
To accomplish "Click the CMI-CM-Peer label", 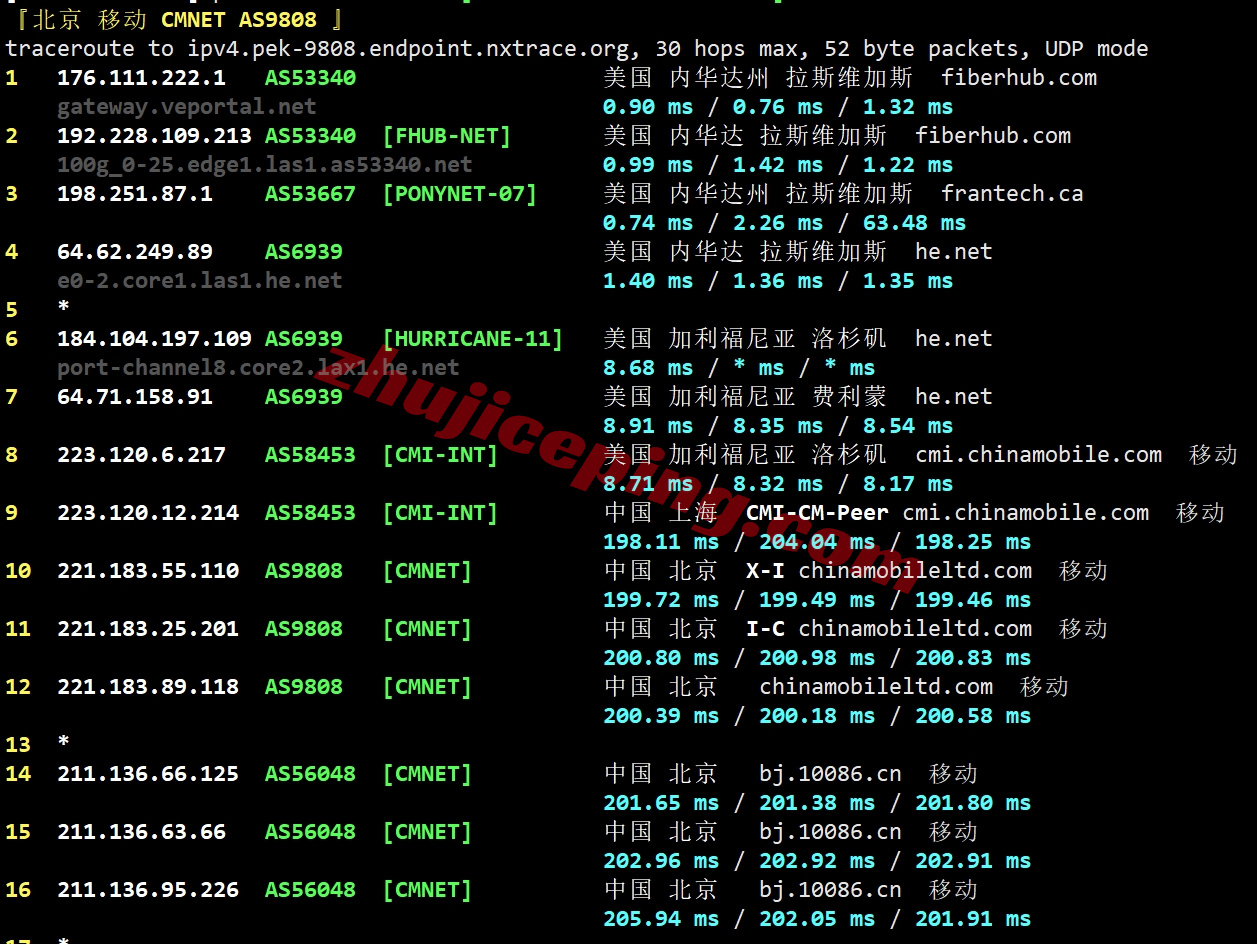I will (817, 512).
